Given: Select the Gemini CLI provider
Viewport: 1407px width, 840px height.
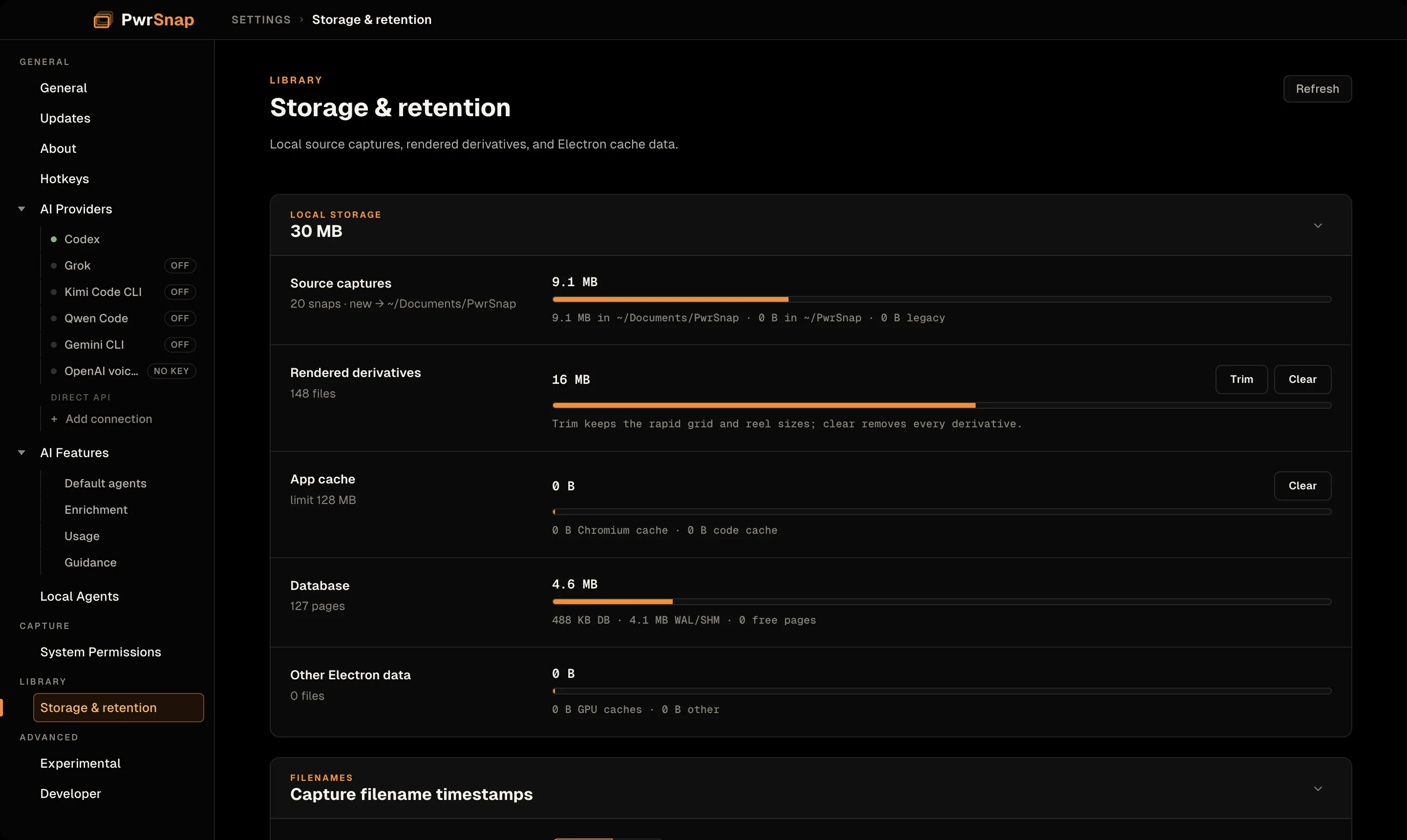Looking at the screenshot, I should click(x=94, y=345).
